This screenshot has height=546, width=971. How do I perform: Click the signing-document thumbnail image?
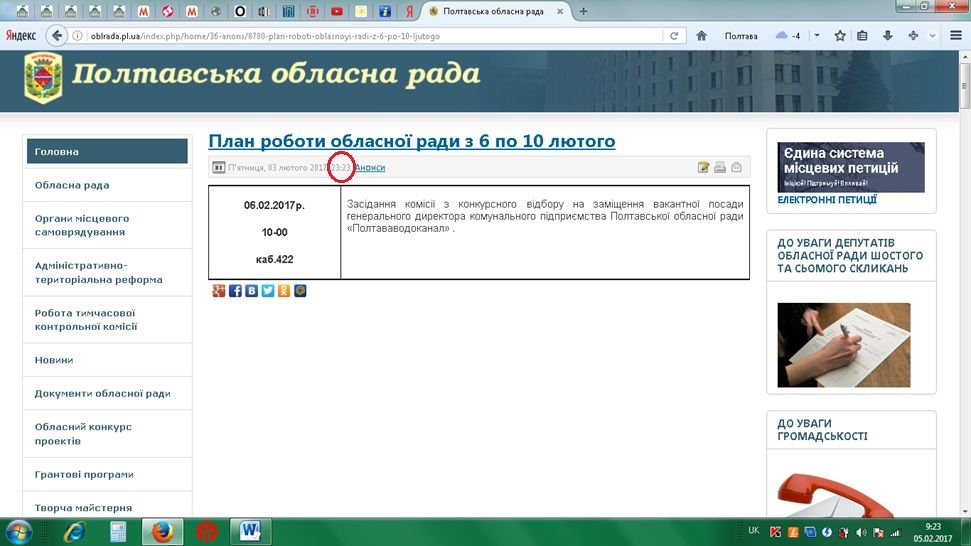844,345
